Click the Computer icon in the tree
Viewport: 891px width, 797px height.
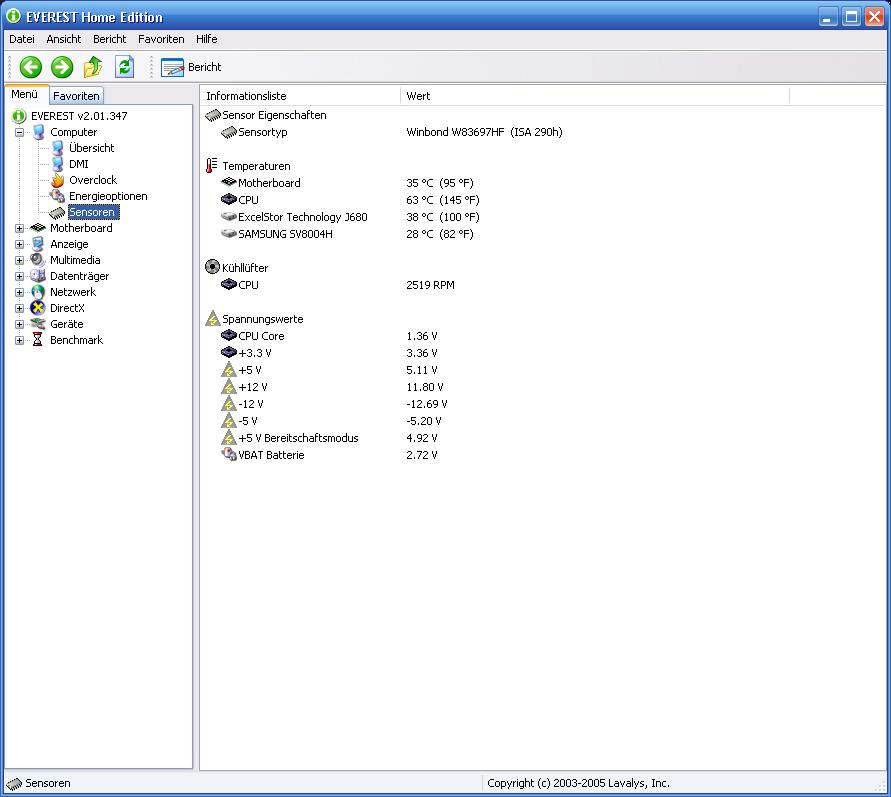tap(39, 132)
